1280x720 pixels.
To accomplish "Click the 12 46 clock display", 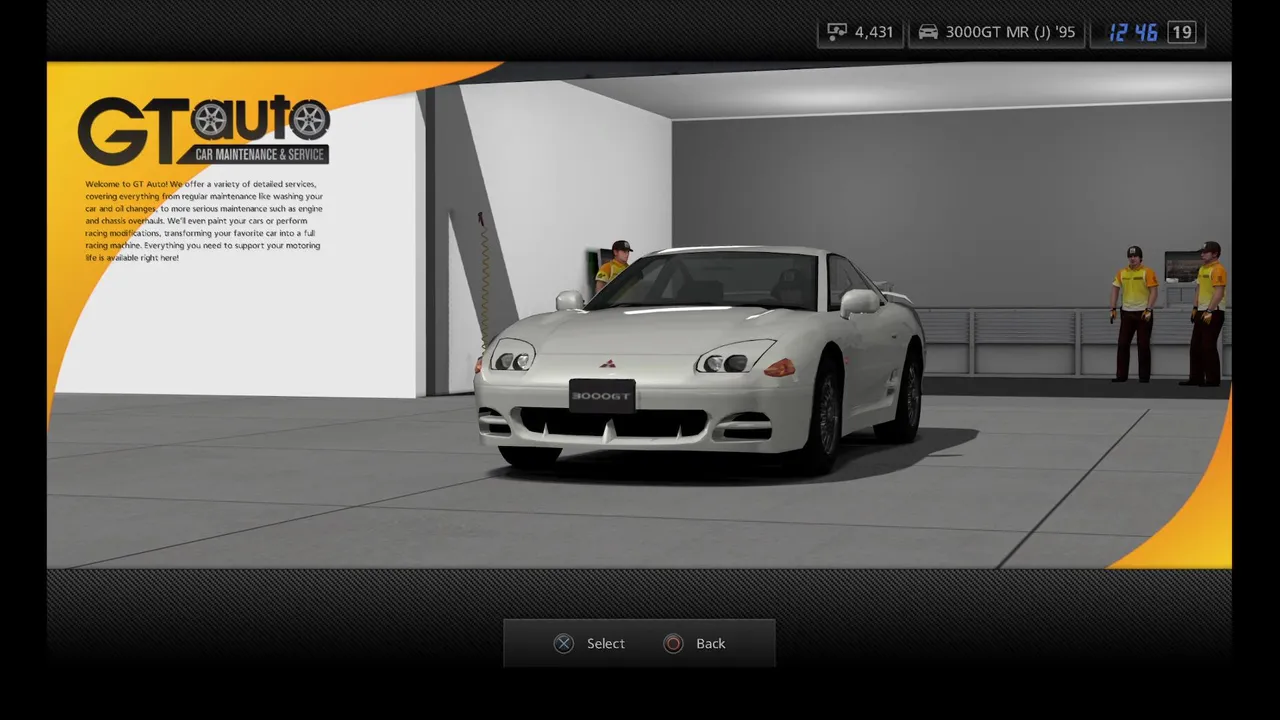I will click(1133, 33).
